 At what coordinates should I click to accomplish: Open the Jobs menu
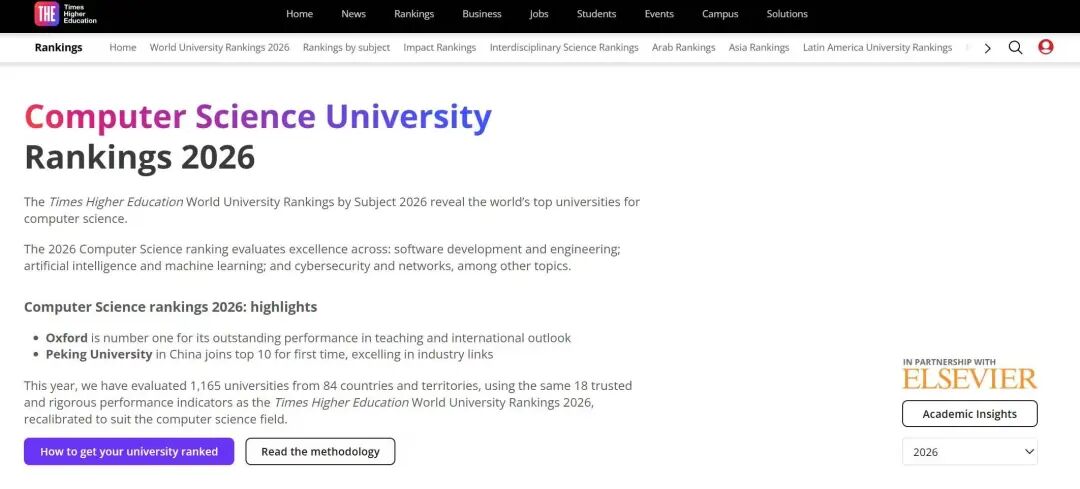539,14
